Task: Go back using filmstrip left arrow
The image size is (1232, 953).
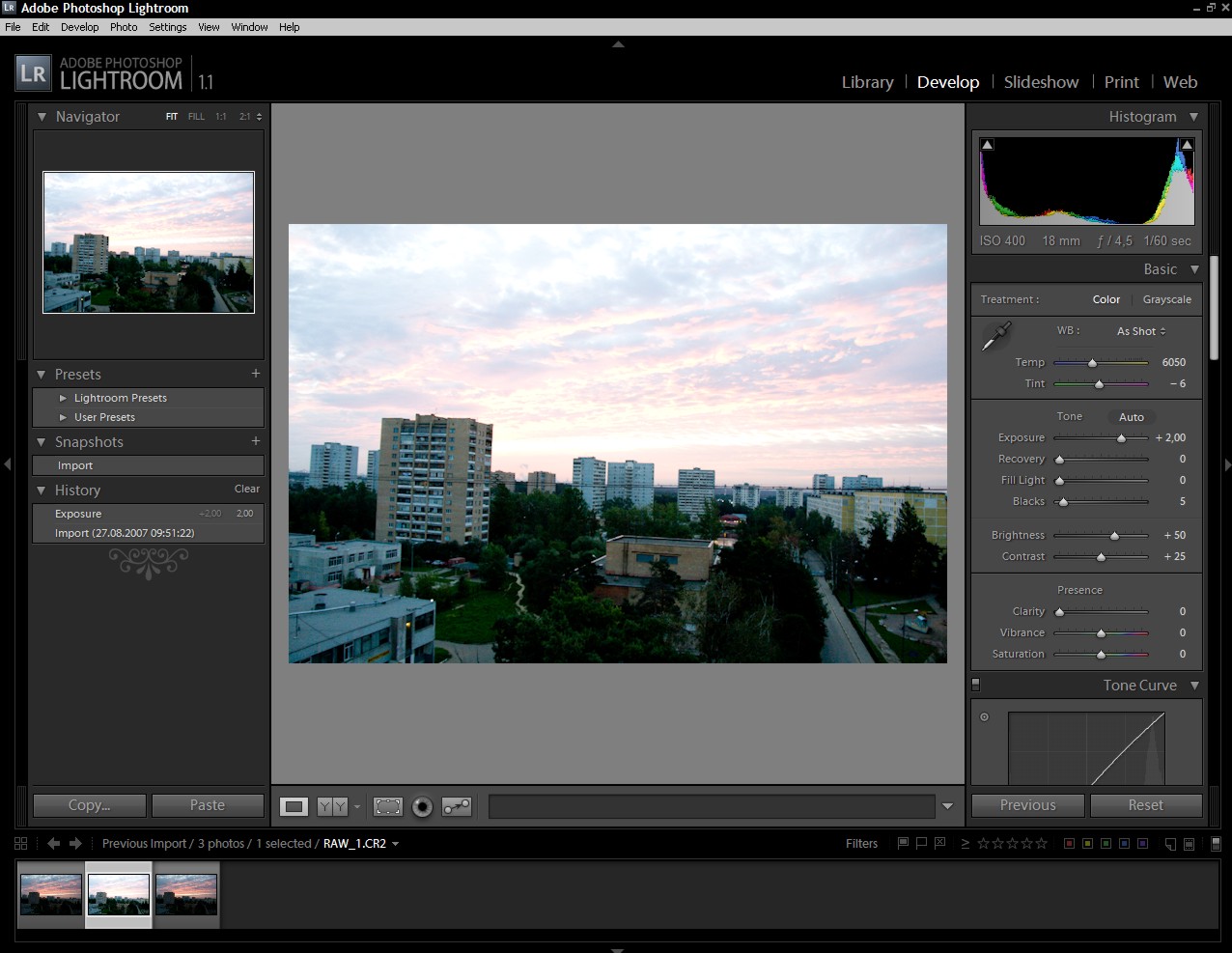Action: point(53,843)
